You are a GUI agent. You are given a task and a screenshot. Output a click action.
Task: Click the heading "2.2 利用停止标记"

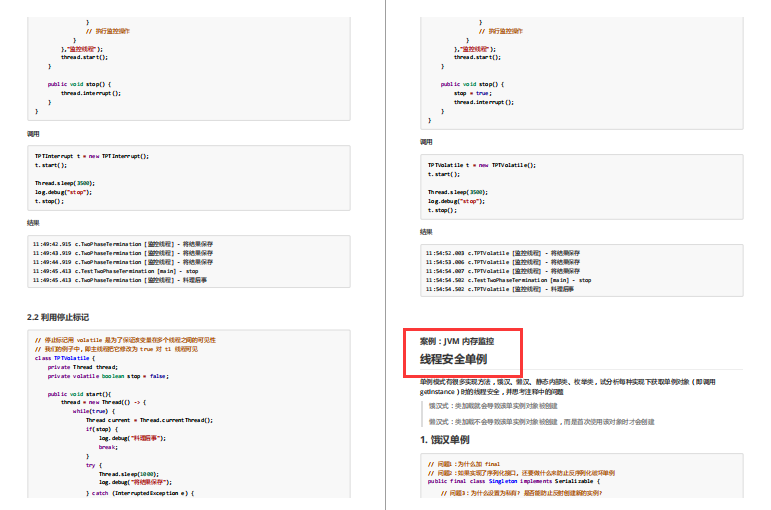(x=58, y=317)
